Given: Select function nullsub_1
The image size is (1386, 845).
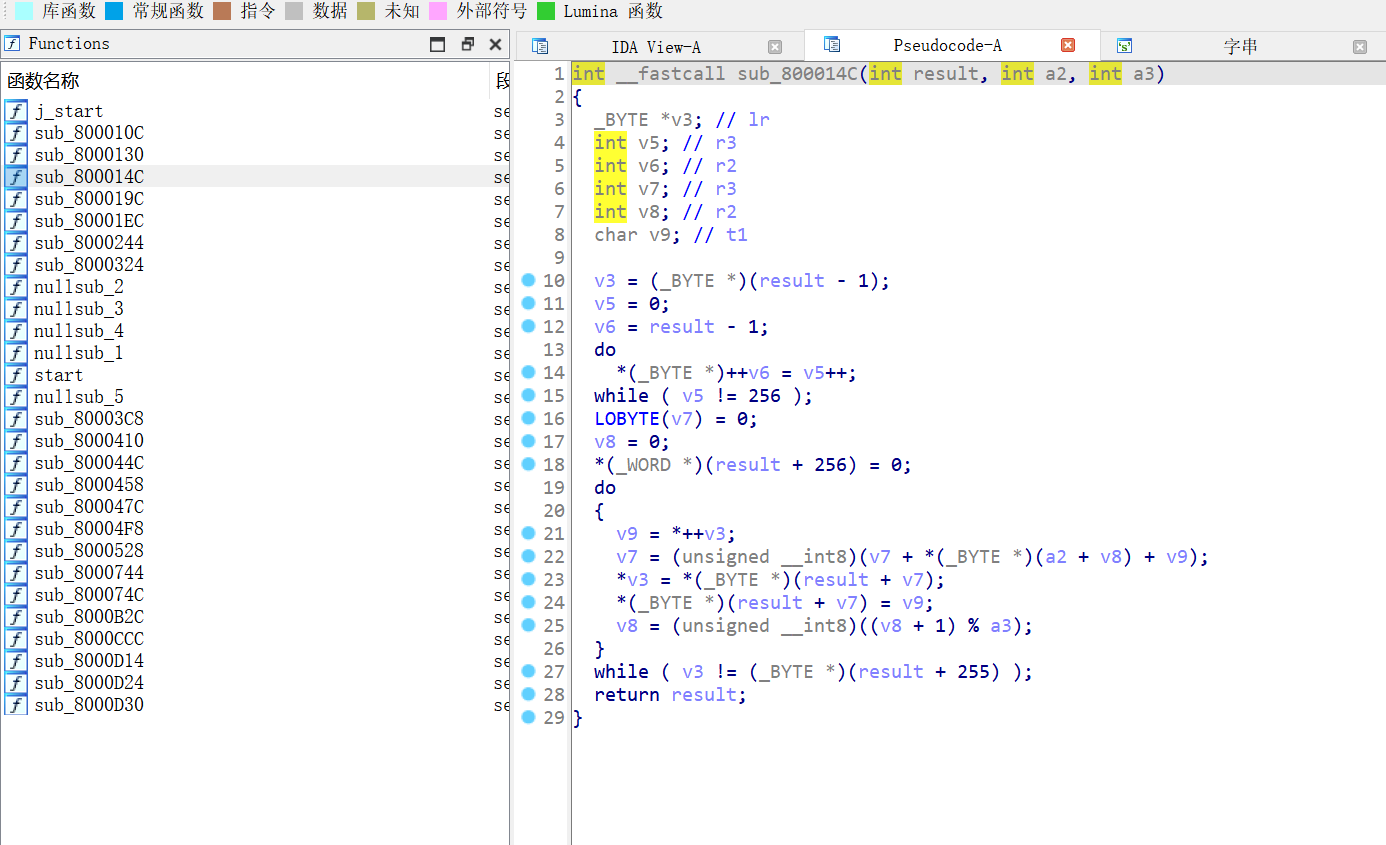Looking at the screenshot, I should point(255,353).
